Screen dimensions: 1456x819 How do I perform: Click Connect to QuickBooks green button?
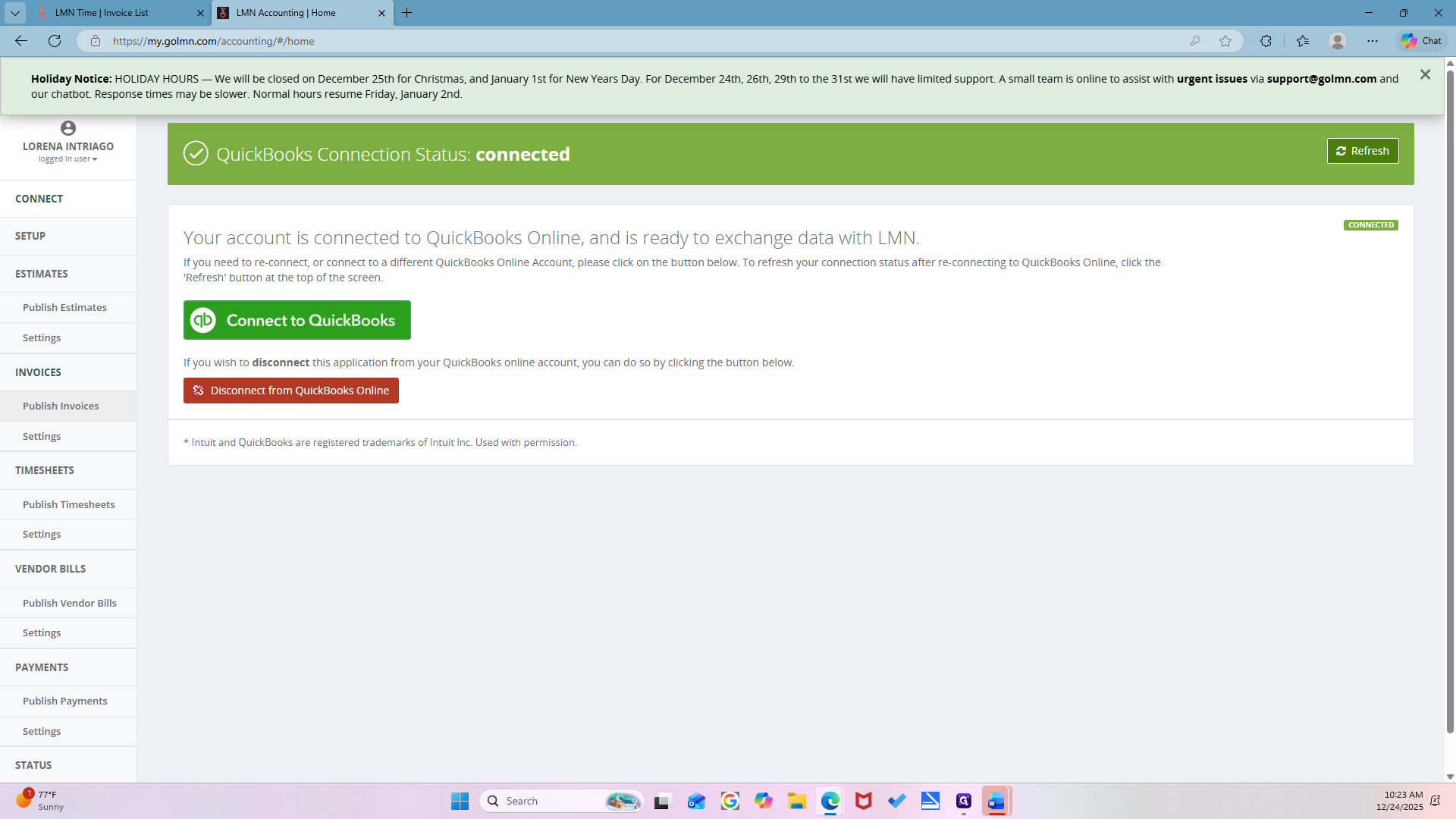297,320
